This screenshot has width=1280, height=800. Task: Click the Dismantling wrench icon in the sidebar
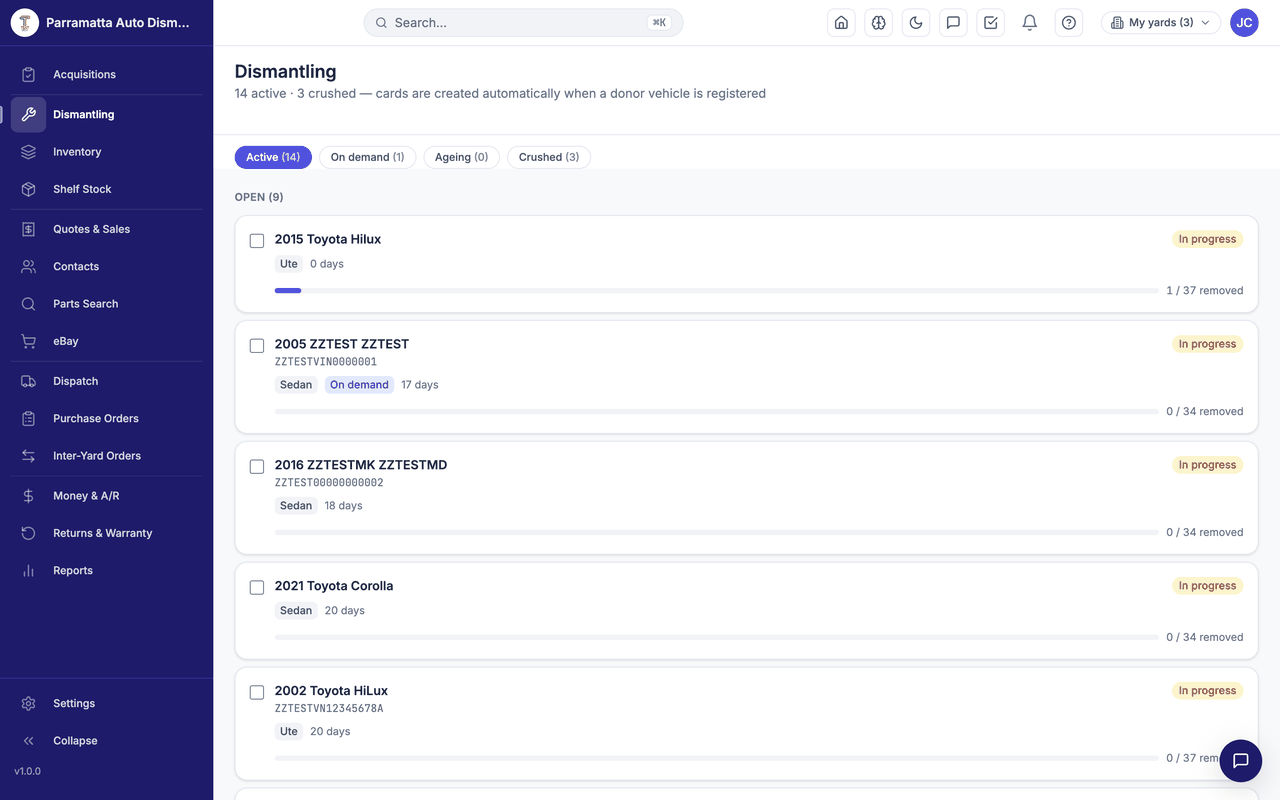[28, 114]
